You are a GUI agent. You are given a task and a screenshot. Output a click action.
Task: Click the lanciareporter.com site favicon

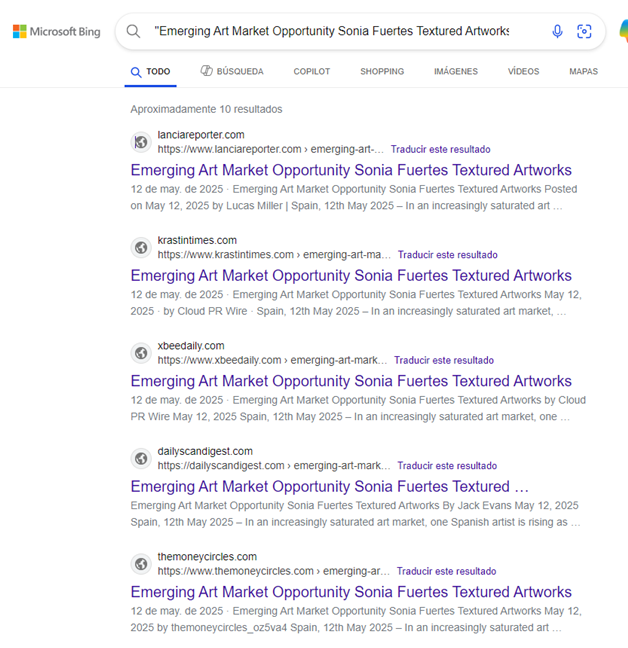141,142
